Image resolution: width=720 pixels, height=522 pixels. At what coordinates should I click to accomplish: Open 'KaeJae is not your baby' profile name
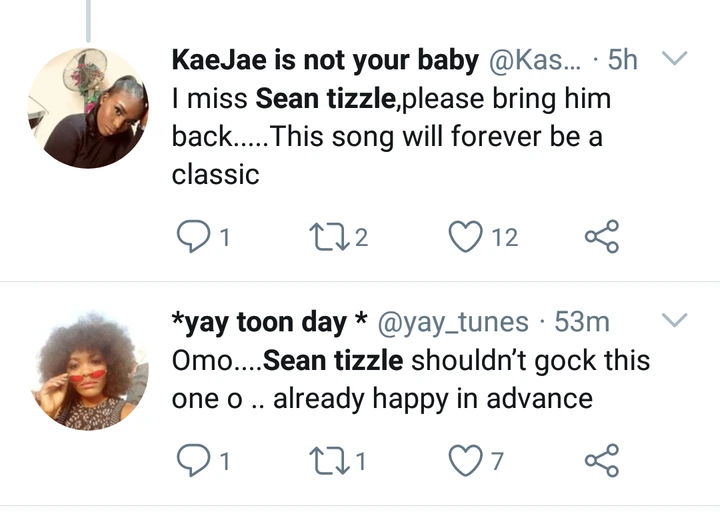pyautogui.click(x=325, y=60)
